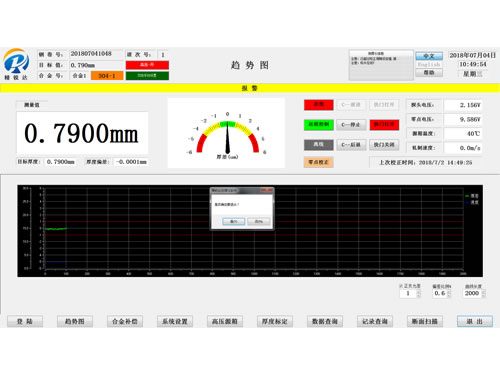Viewport: 500px width, 375px height.
Task: Open the 数据查询 data query page
Action: [325, 321]
